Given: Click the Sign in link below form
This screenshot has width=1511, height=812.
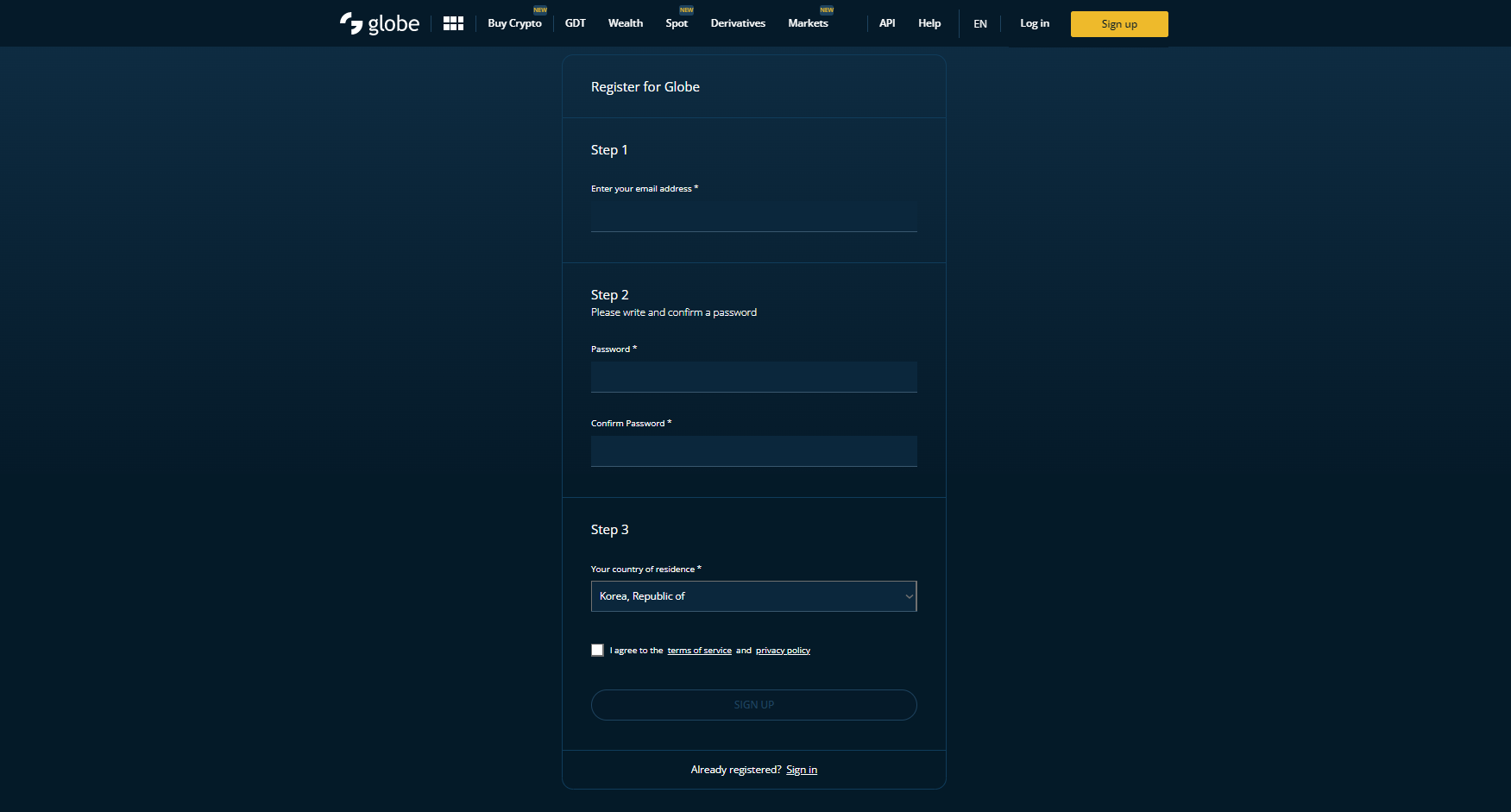Looking at the screenshot, I should [x=801, y=770].
